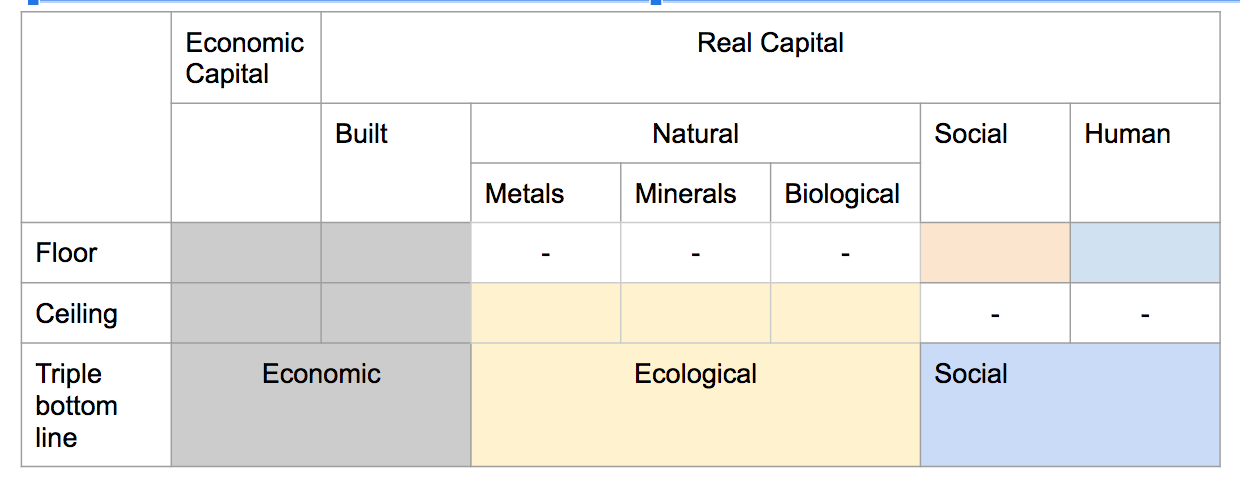The height and width of the screenshot is (477, 1240).
Task: Select the "Floor" row label cell
Action: click(95, 253)
